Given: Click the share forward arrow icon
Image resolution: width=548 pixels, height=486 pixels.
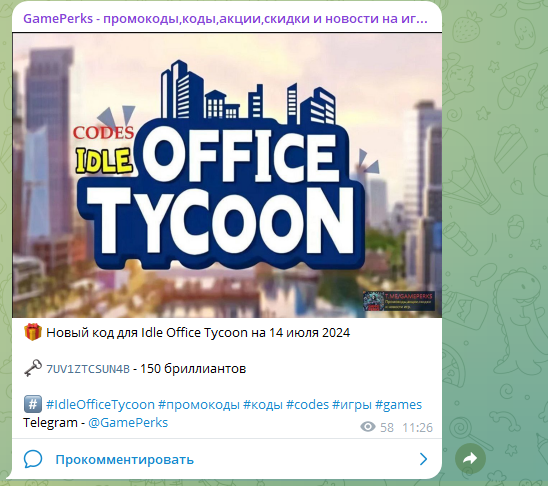Looking at the screenshot, I should tap(470, 458).
